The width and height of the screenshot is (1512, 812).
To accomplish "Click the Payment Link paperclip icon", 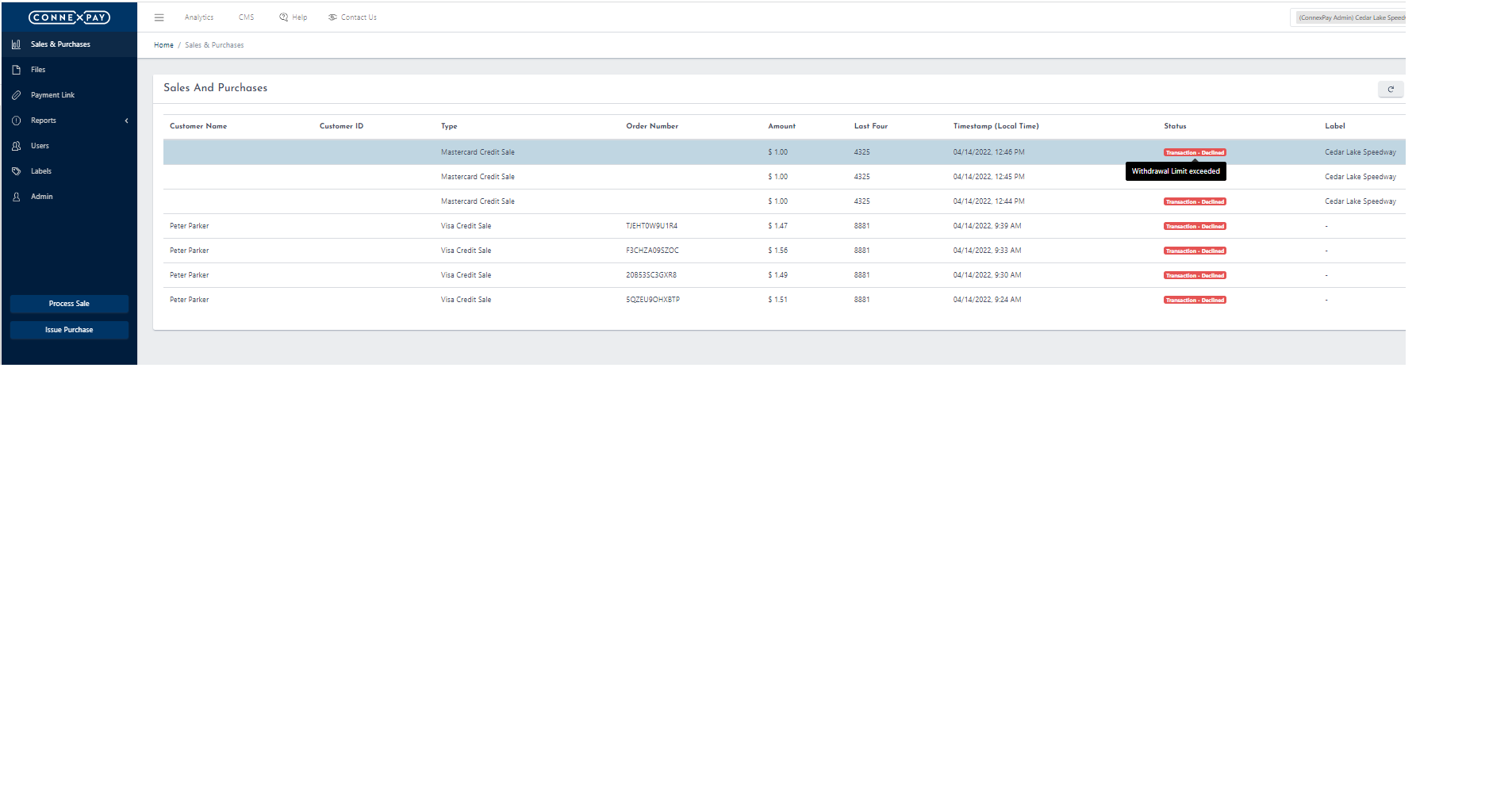I will click(16, 95).
